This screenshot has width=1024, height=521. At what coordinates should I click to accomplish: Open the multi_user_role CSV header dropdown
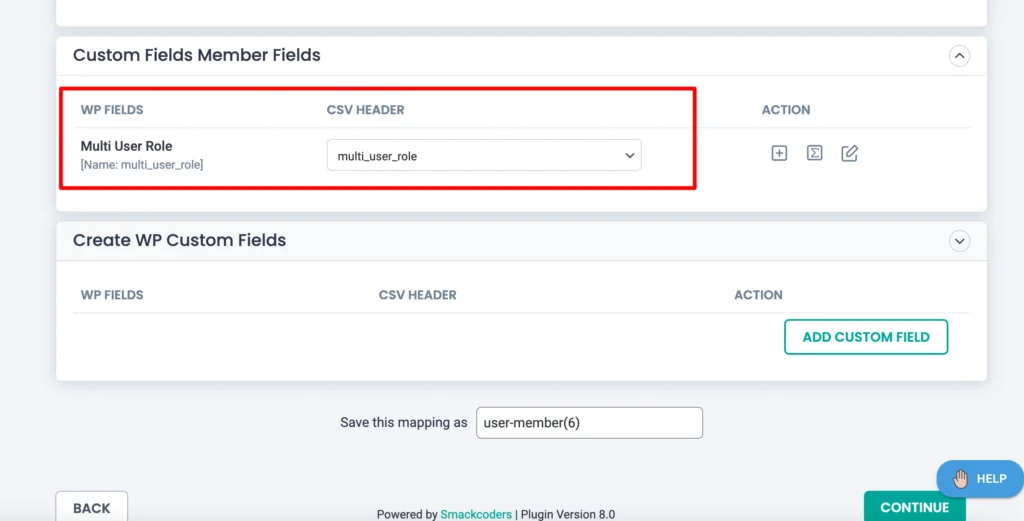point(484,155)
